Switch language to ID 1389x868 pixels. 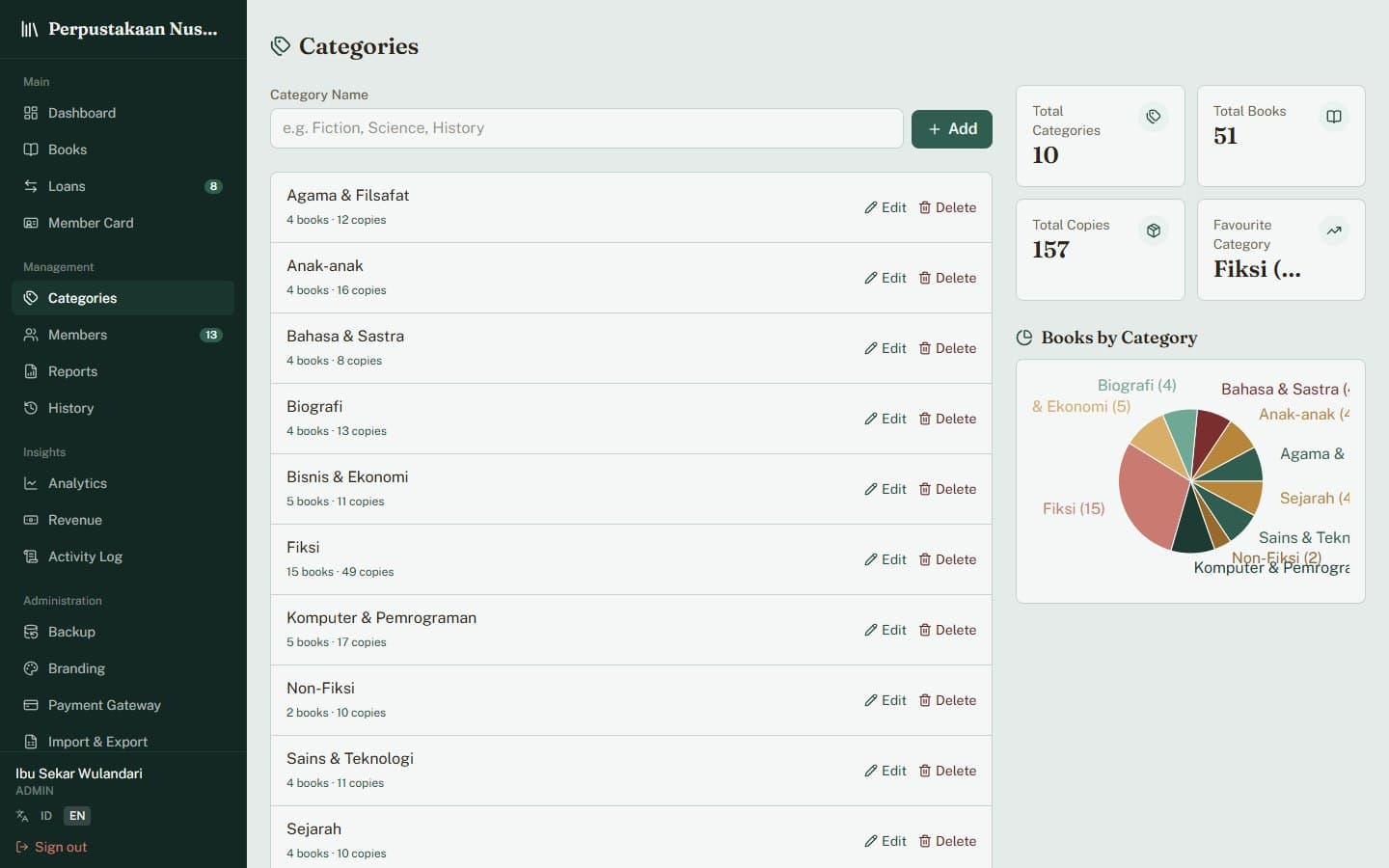coord(45,816)
